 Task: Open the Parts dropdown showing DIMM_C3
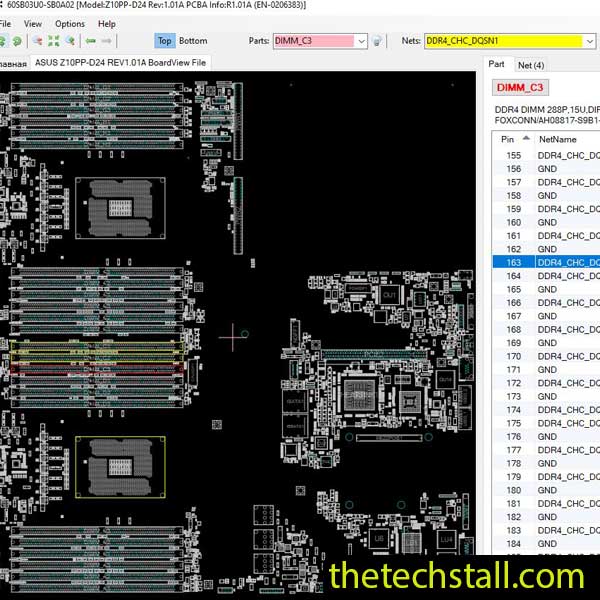pos(361,41)
